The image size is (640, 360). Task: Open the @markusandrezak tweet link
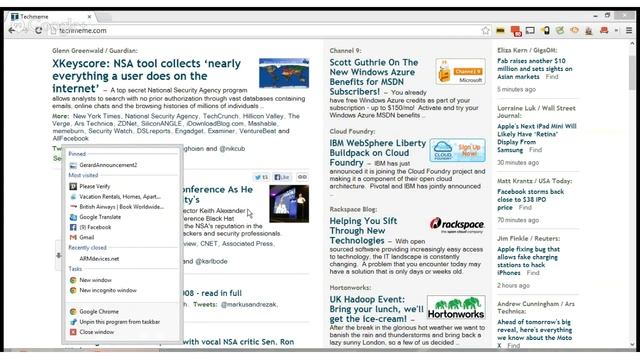click(249, 304)
